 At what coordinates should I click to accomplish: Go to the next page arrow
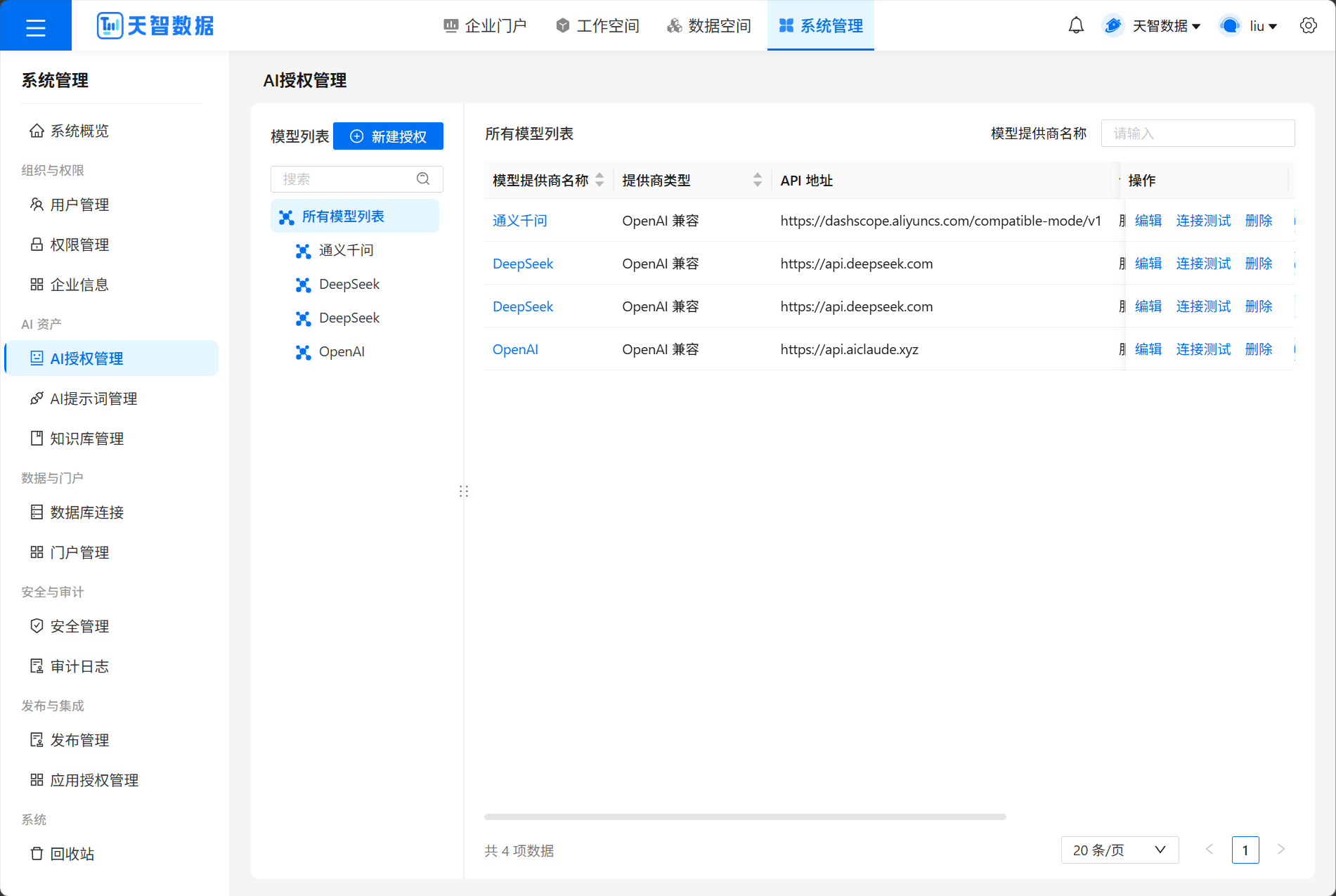coord(1281,850)
